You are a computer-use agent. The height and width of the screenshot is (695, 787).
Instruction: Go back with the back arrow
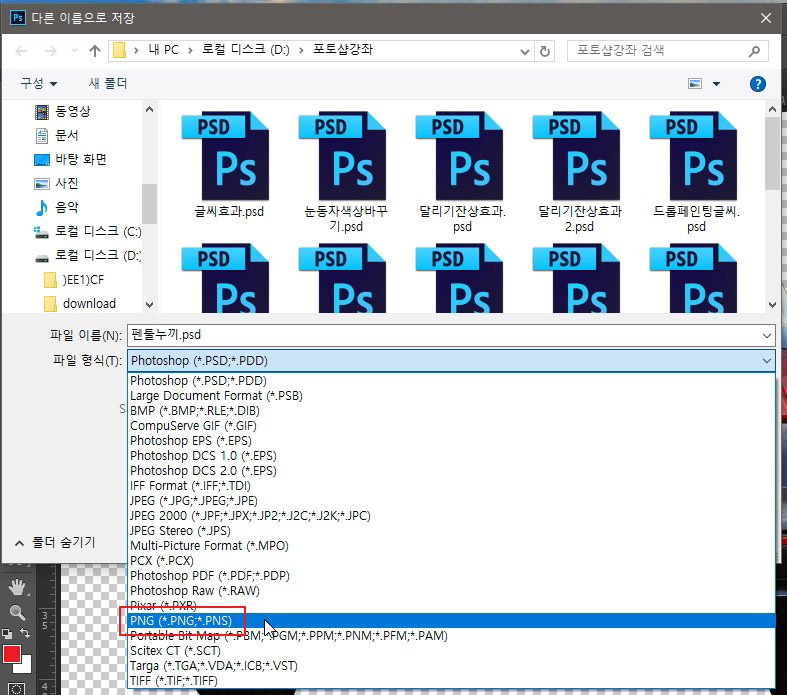point(22,51)
